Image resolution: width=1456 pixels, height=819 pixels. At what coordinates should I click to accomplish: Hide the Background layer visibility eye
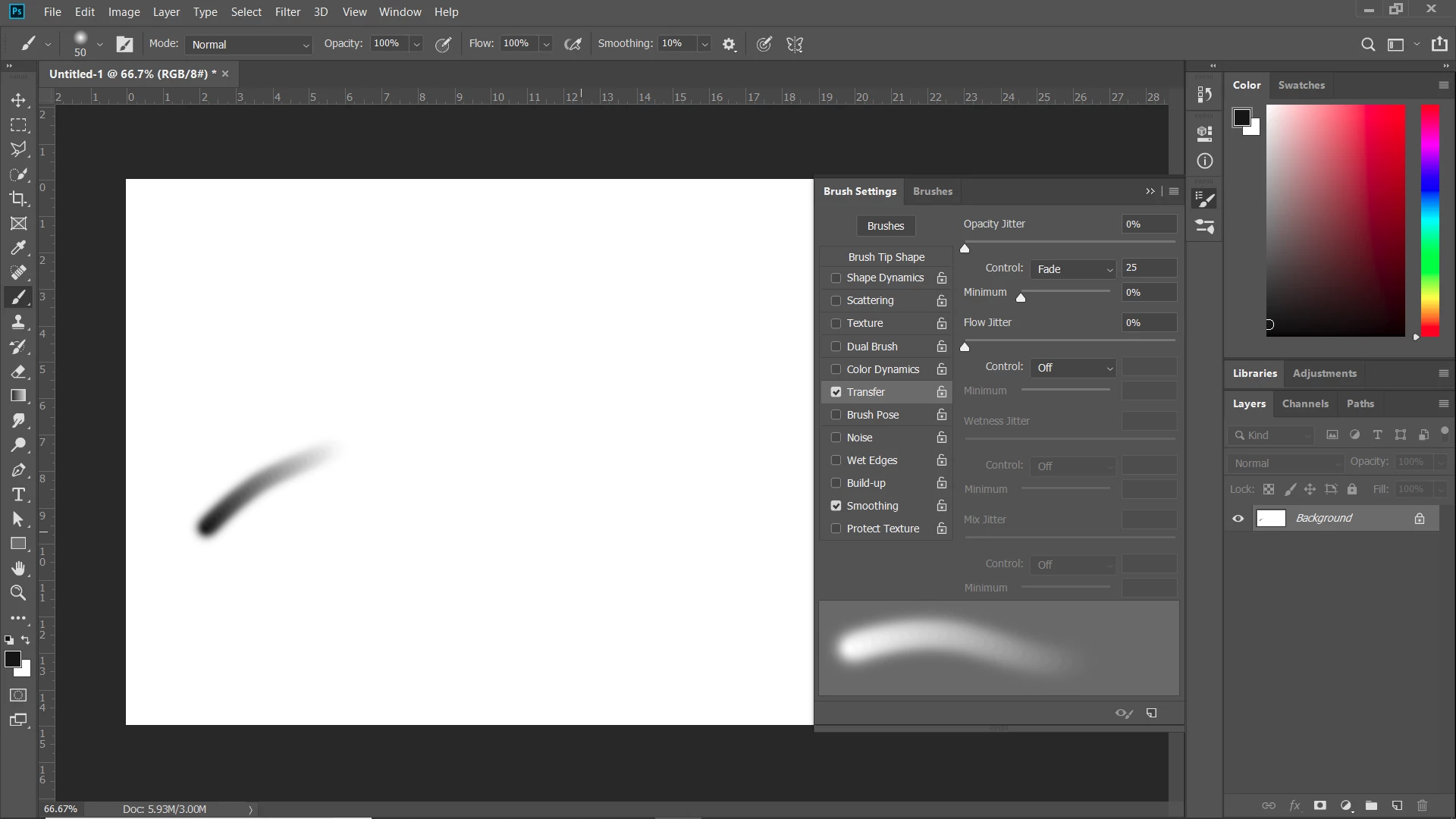tap(1238, 519)
